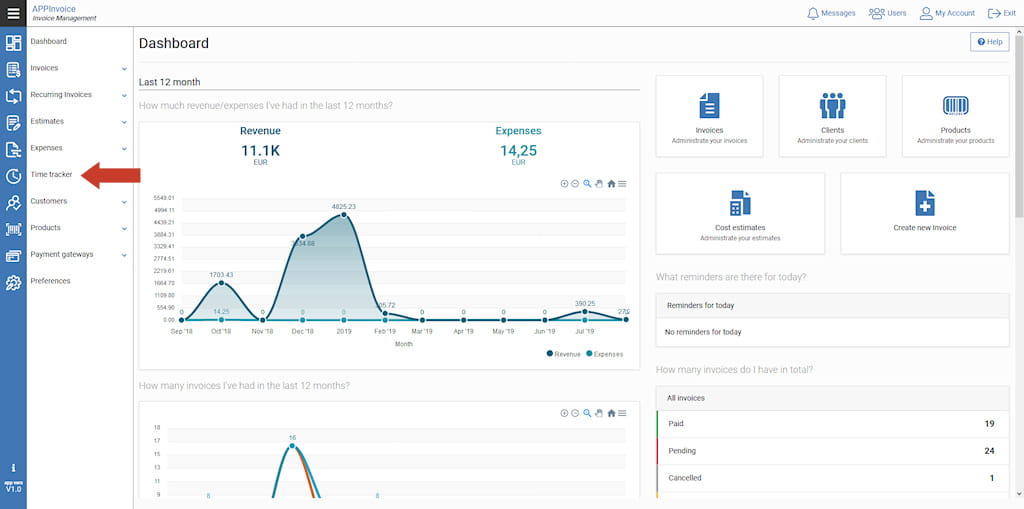
Task: Click the info icon at sidebar bottom
Action: click(x=13, y=468)
